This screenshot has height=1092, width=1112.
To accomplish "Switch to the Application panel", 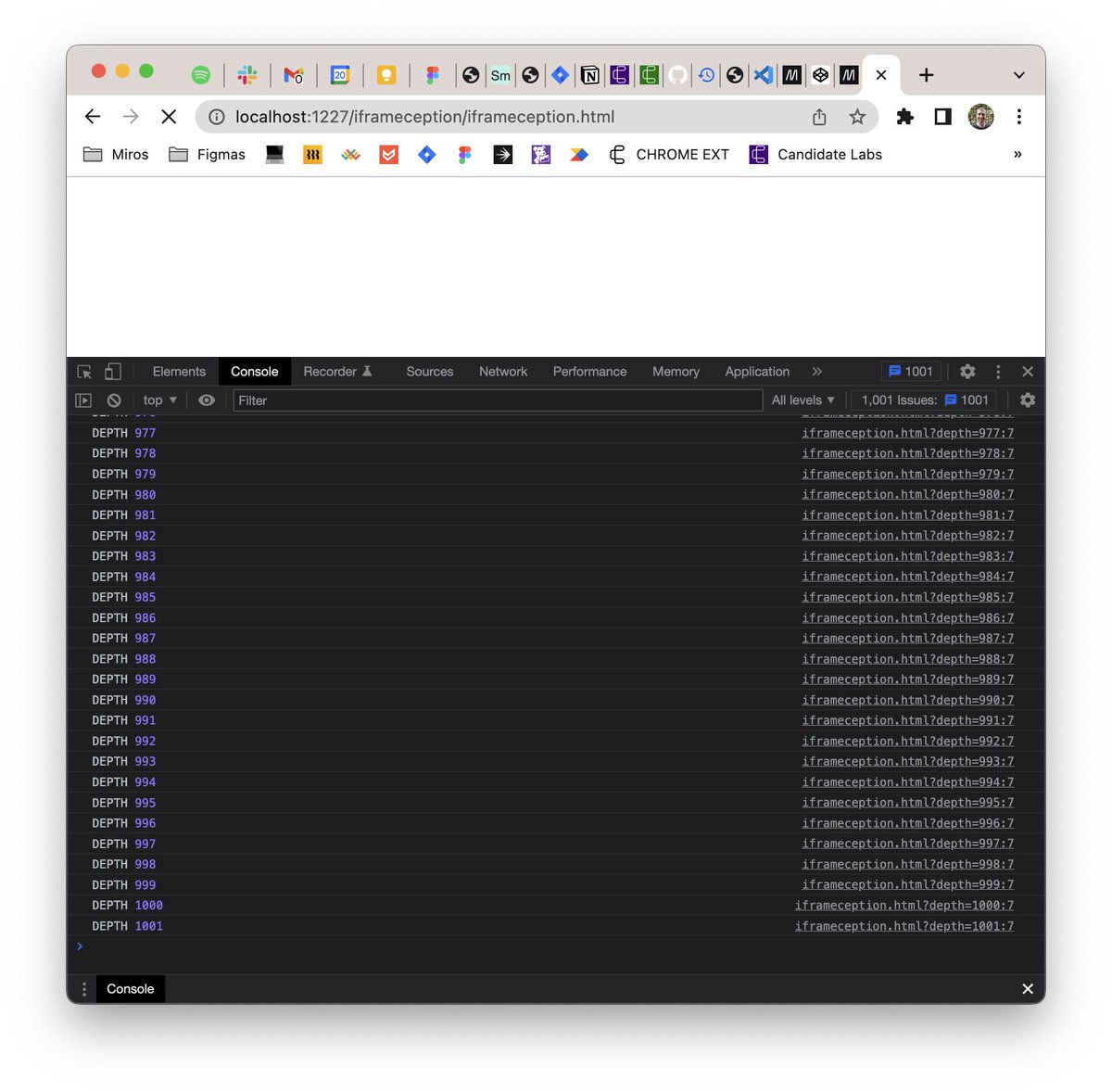I will 757,372.
